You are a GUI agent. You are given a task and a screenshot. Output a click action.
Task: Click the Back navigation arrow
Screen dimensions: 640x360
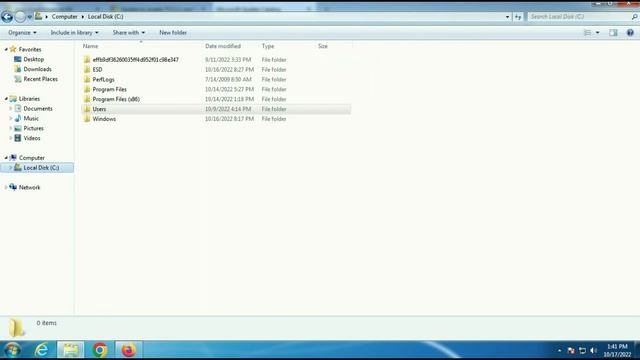click(x=7, y=17)
